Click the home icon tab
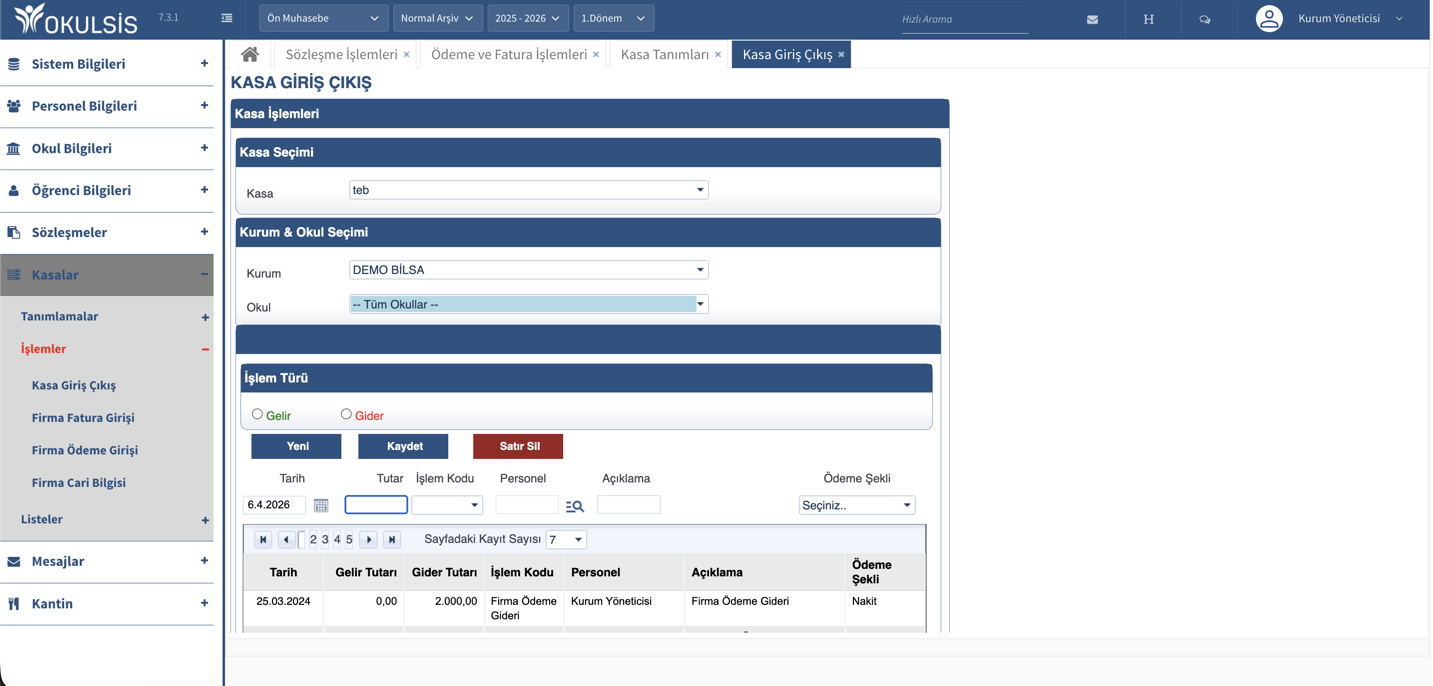 coord(250,54)
